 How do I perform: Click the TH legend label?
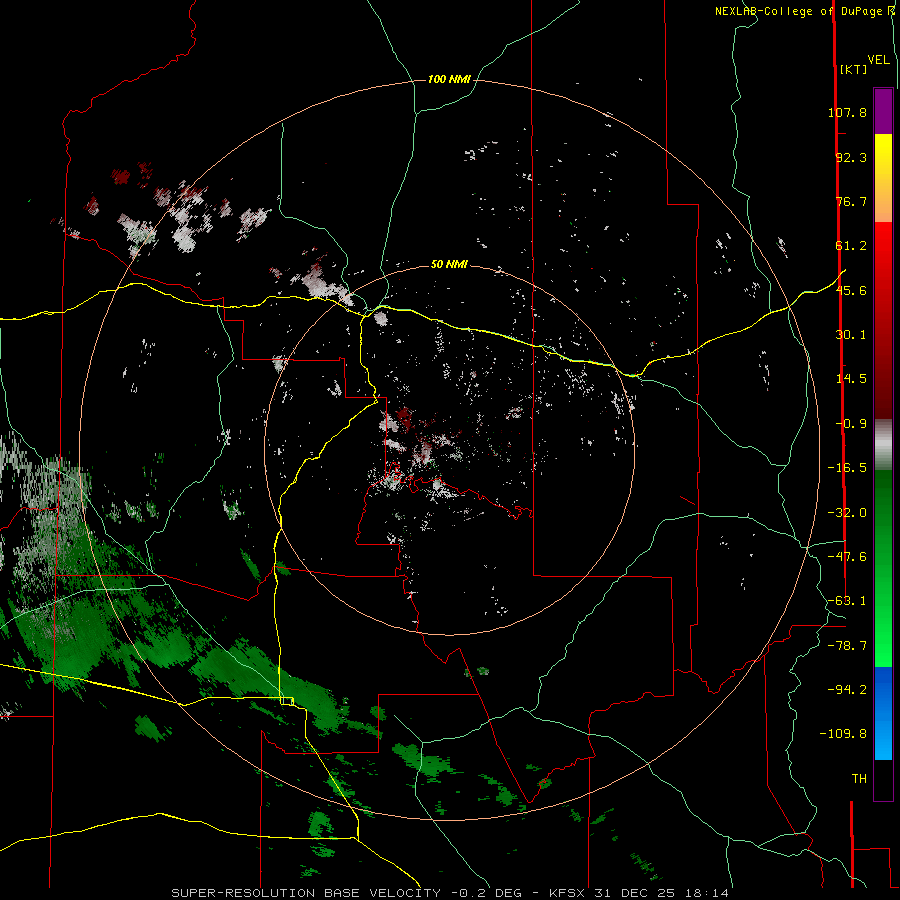[x=859, y=779]
